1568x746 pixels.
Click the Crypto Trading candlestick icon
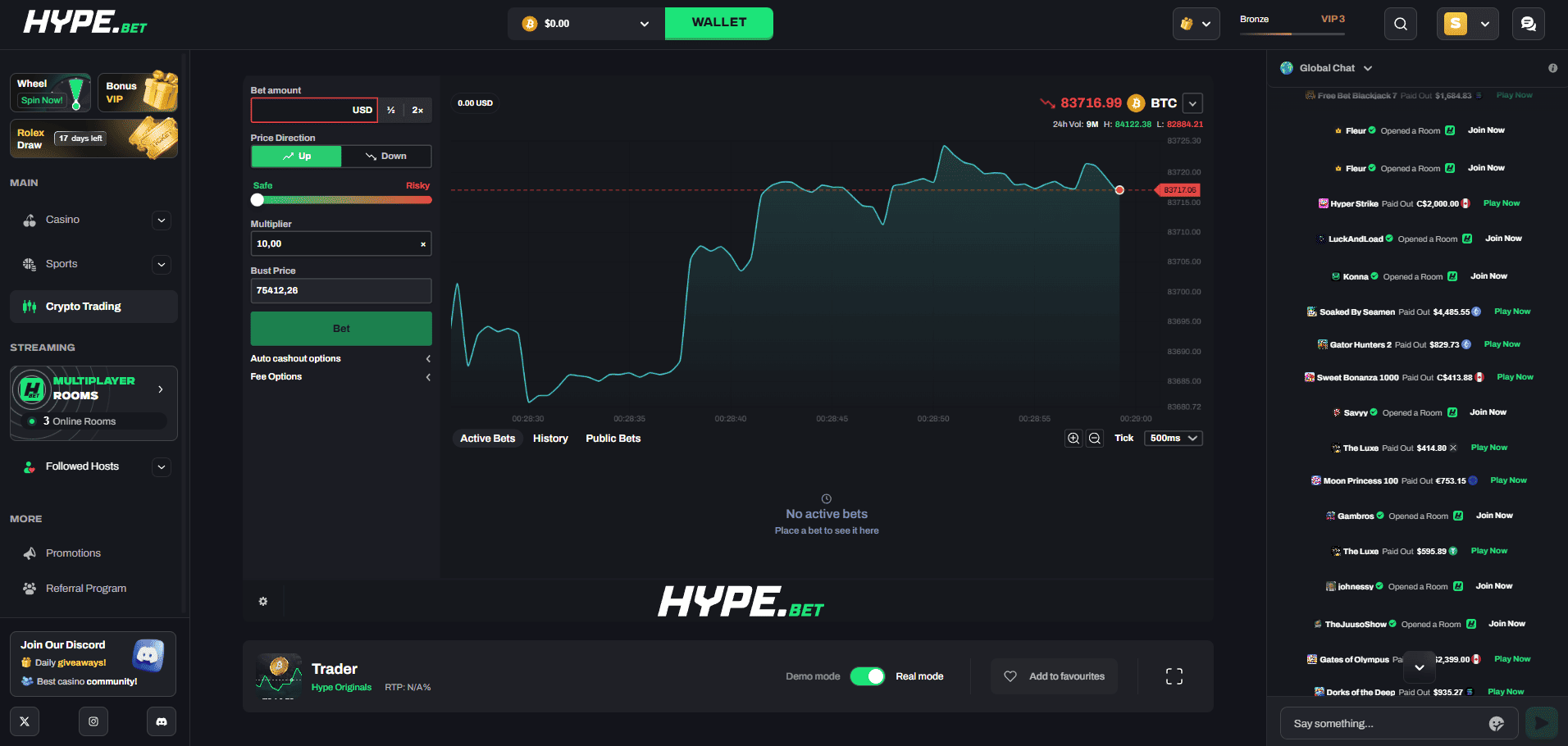tap(30, 307)
